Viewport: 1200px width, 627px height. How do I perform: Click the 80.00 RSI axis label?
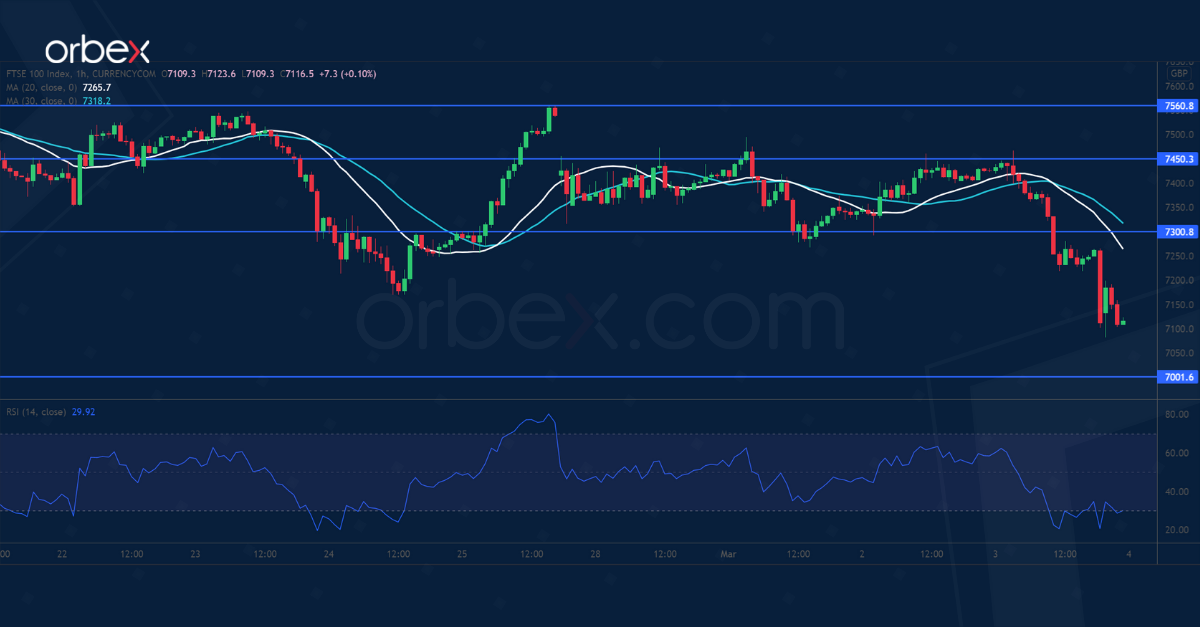[x=1176, y=414]
